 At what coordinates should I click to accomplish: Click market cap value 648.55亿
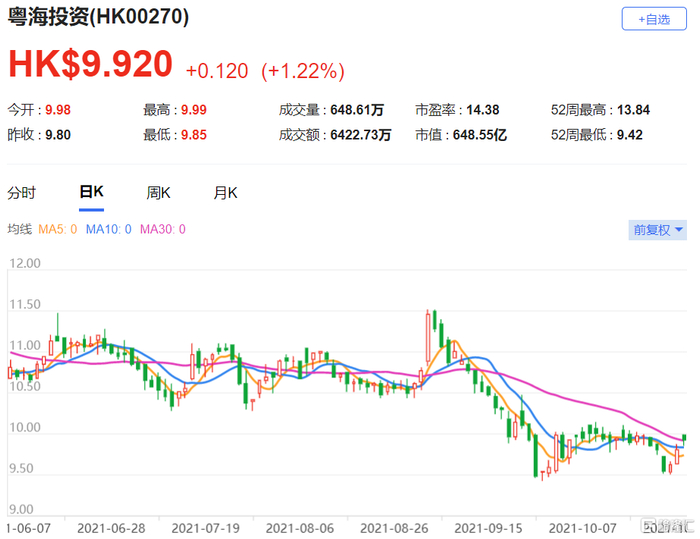click(x=479, y=135)
